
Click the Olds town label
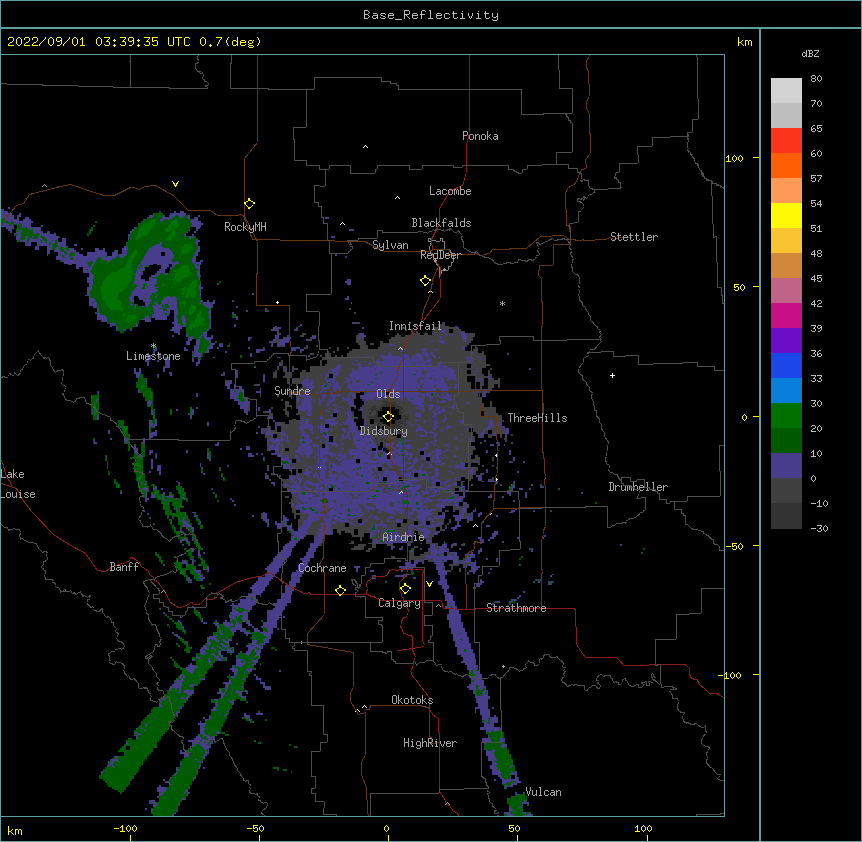click(388, 394)
